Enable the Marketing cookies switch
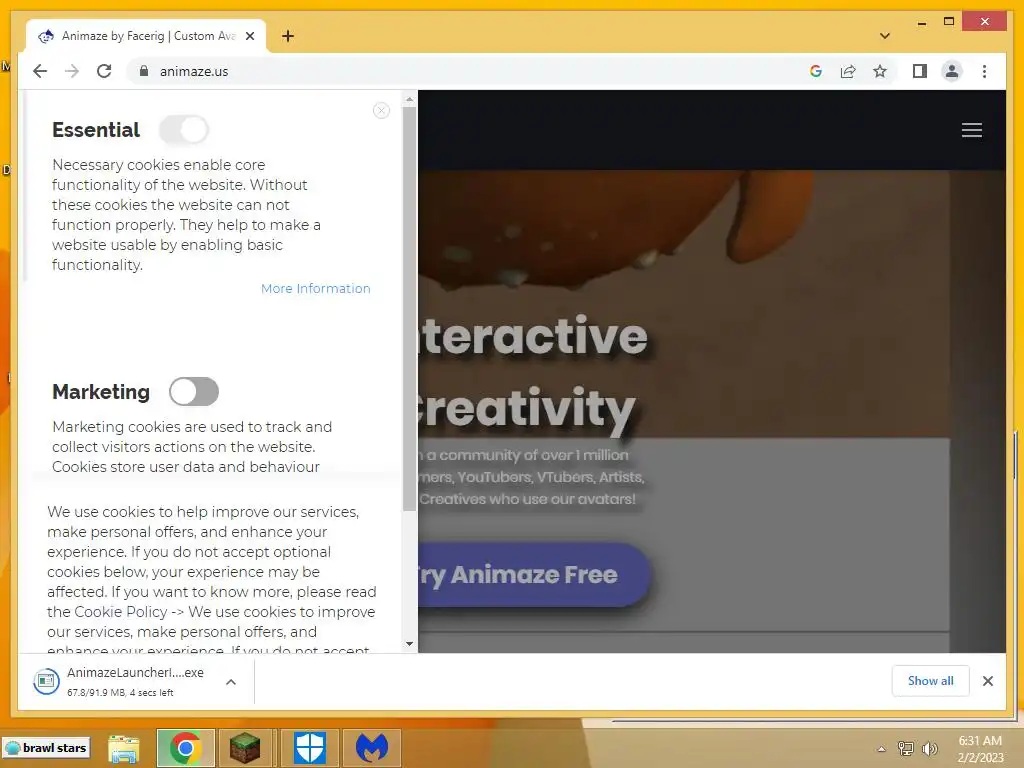1024x768 pixels. [x=194, y=391]
